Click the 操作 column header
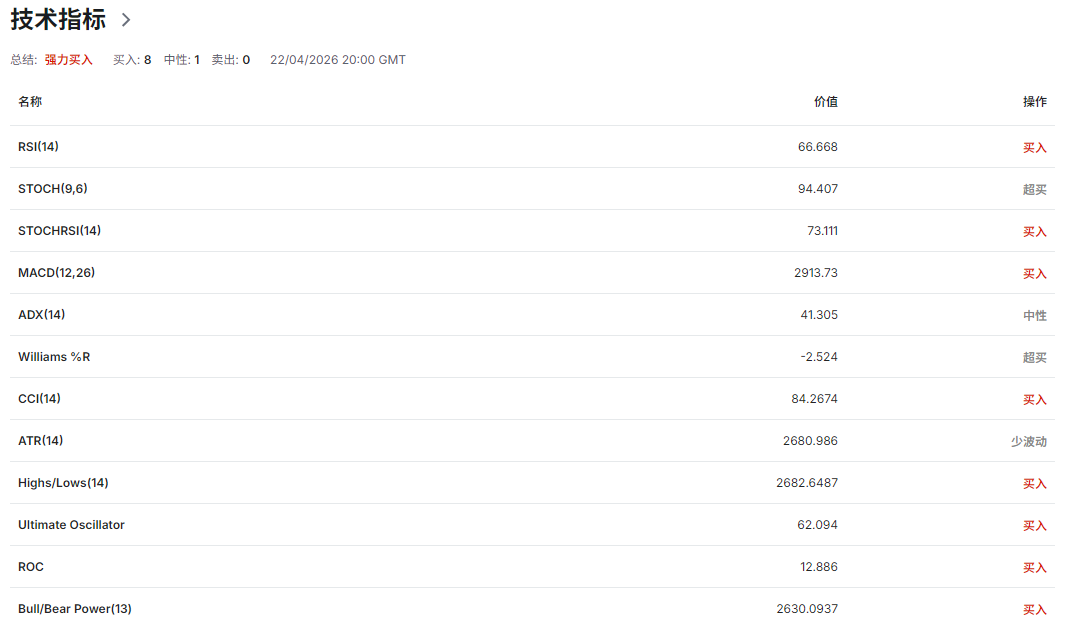Screen dimensions: 1072x626 [x=1034, y=102]
